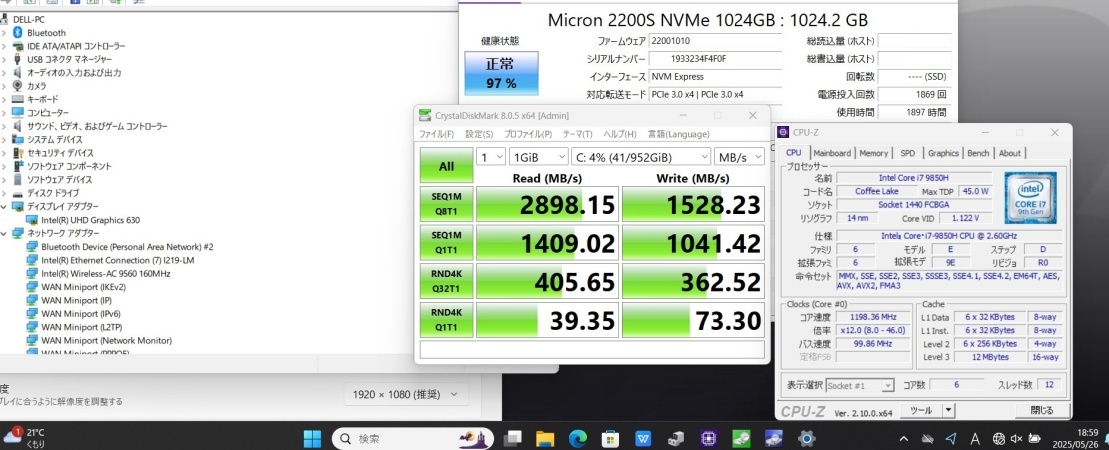Click the コンピューター monitor icon in device tree
The image size is (1109, 450).
coord(18,112)
